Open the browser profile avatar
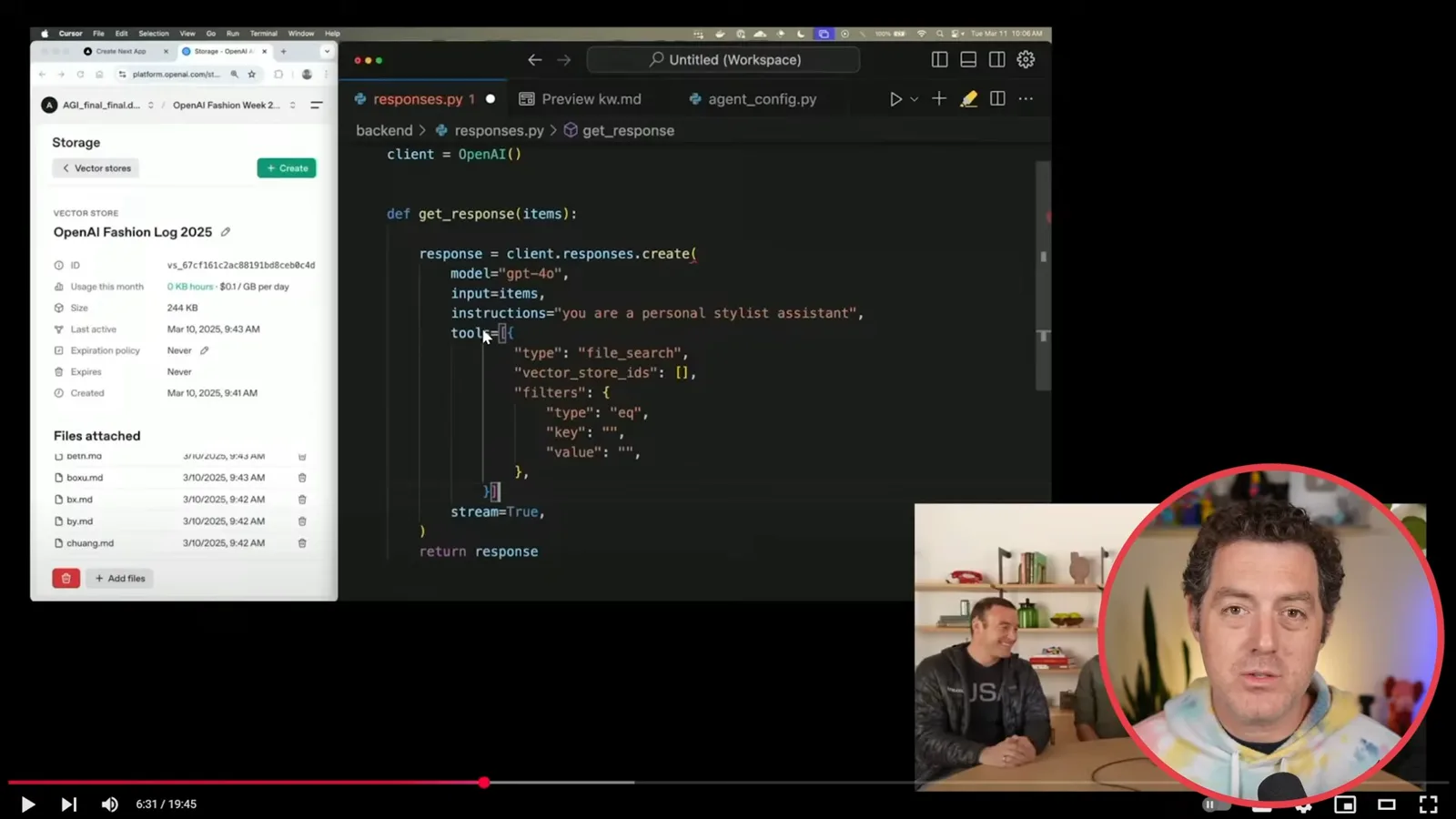This screenshot has height=819, width=1456. click(307, 75)
